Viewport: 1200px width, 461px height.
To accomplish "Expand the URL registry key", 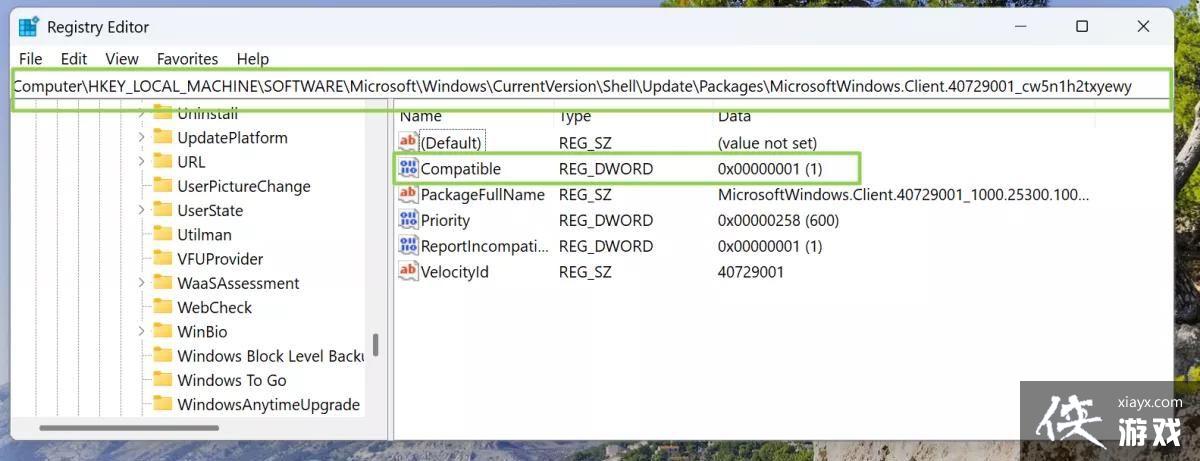I will pos(141,161).
